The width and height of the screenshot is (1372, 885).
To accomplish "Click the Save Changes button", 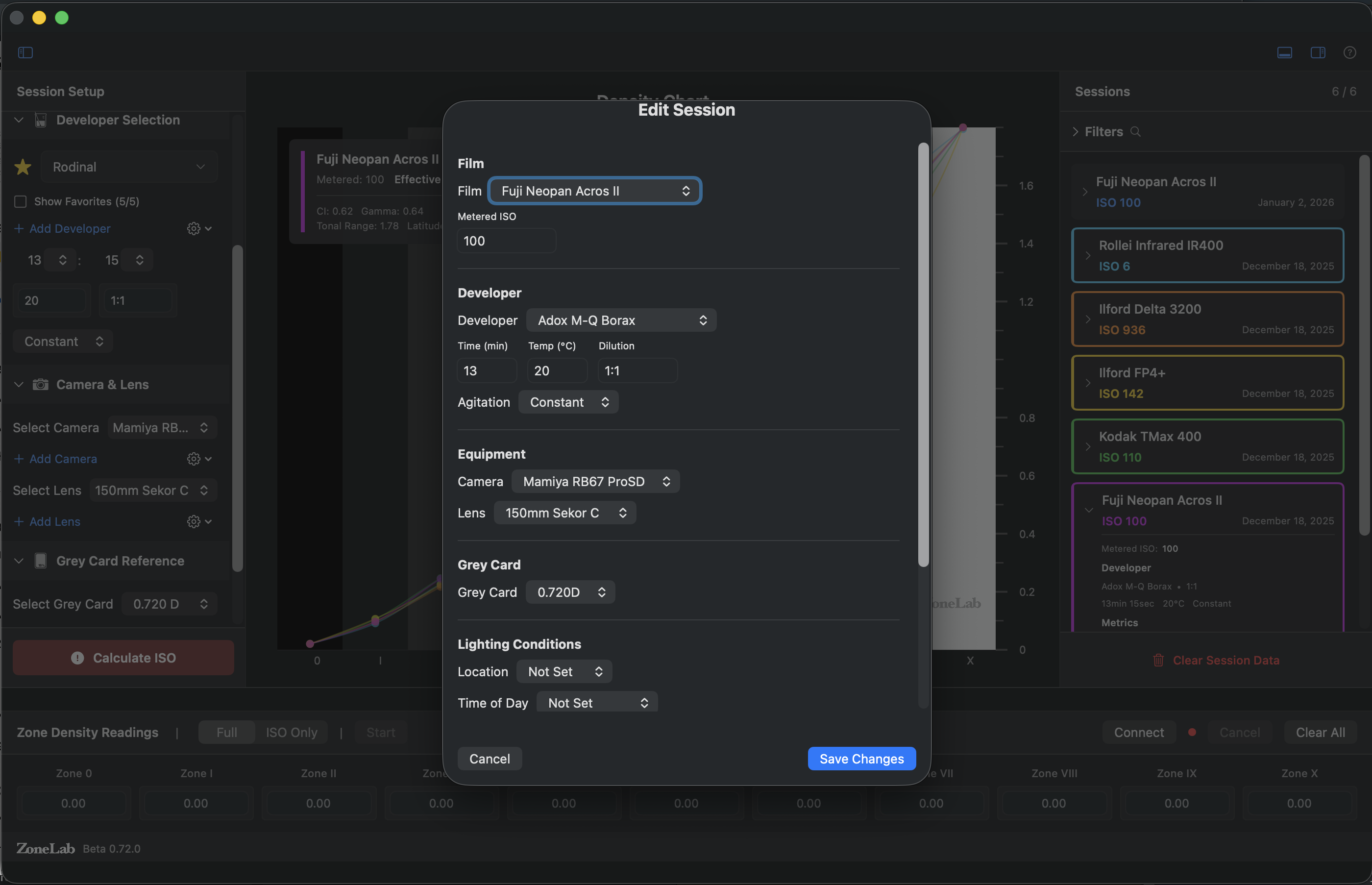I will (x=860, y=759).
